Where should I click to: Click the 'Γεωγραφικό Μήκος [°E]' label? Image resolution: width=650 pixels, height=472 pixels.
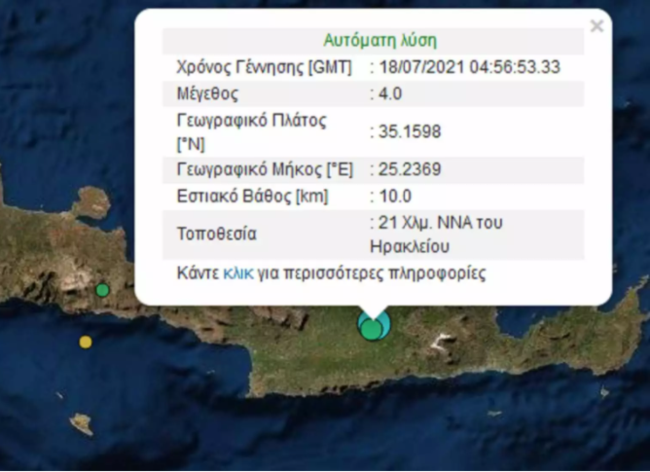pyautogui.click(x=265, y=169)
